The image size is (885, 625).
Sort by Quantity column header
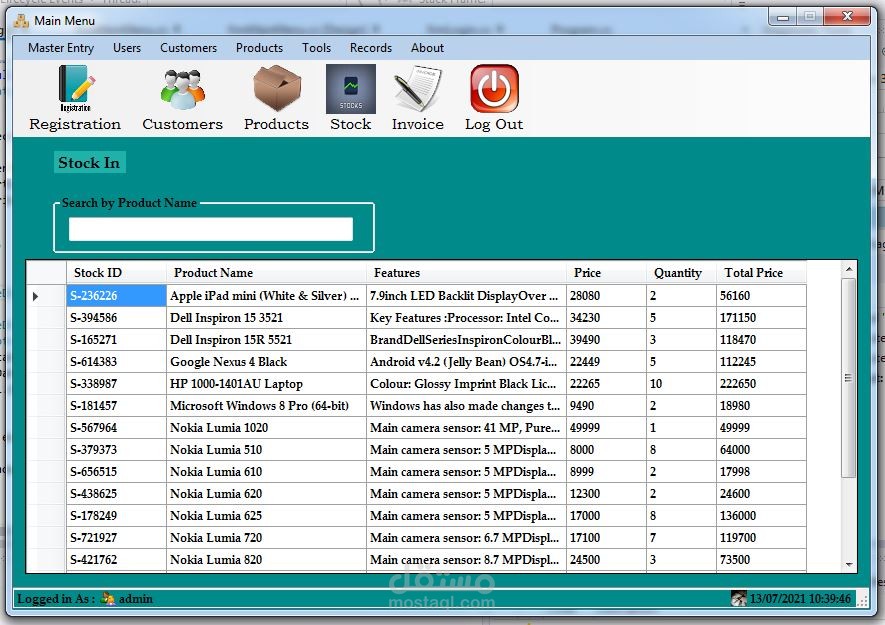681,273
